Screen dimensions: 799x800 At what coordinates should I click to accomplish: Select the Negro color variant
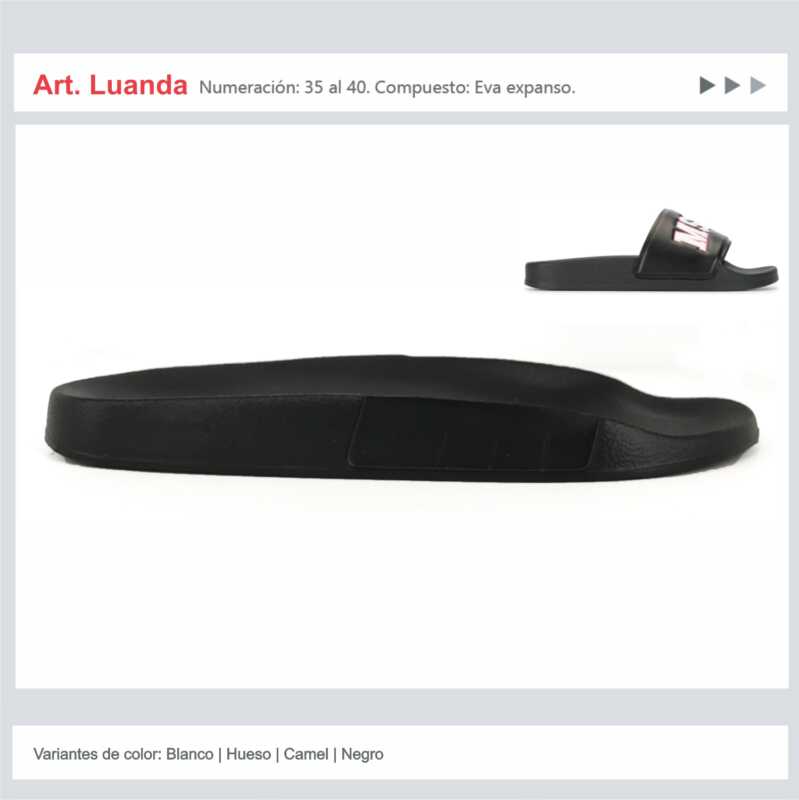coord(362,754)
